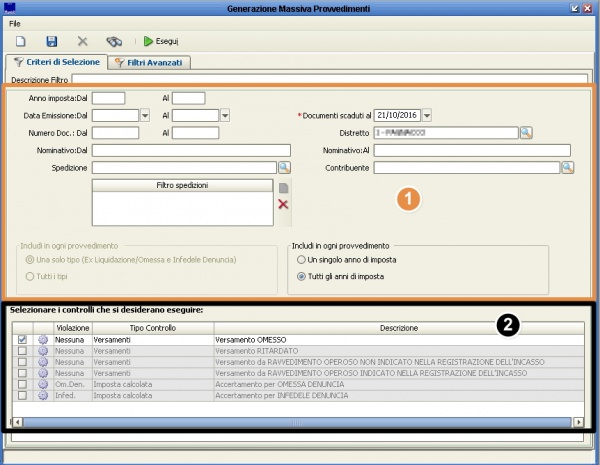The width and height of the screenshot is (600, 465).
Task: Uncheck the Versamento OMESSO control checkbox
Action: click(x=22, y=341)
